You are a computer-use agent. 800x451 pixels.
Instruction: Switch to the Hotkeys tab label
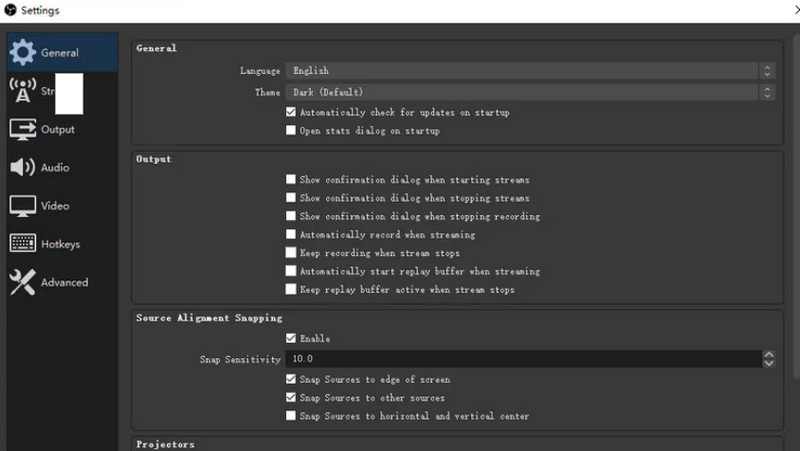60,244
